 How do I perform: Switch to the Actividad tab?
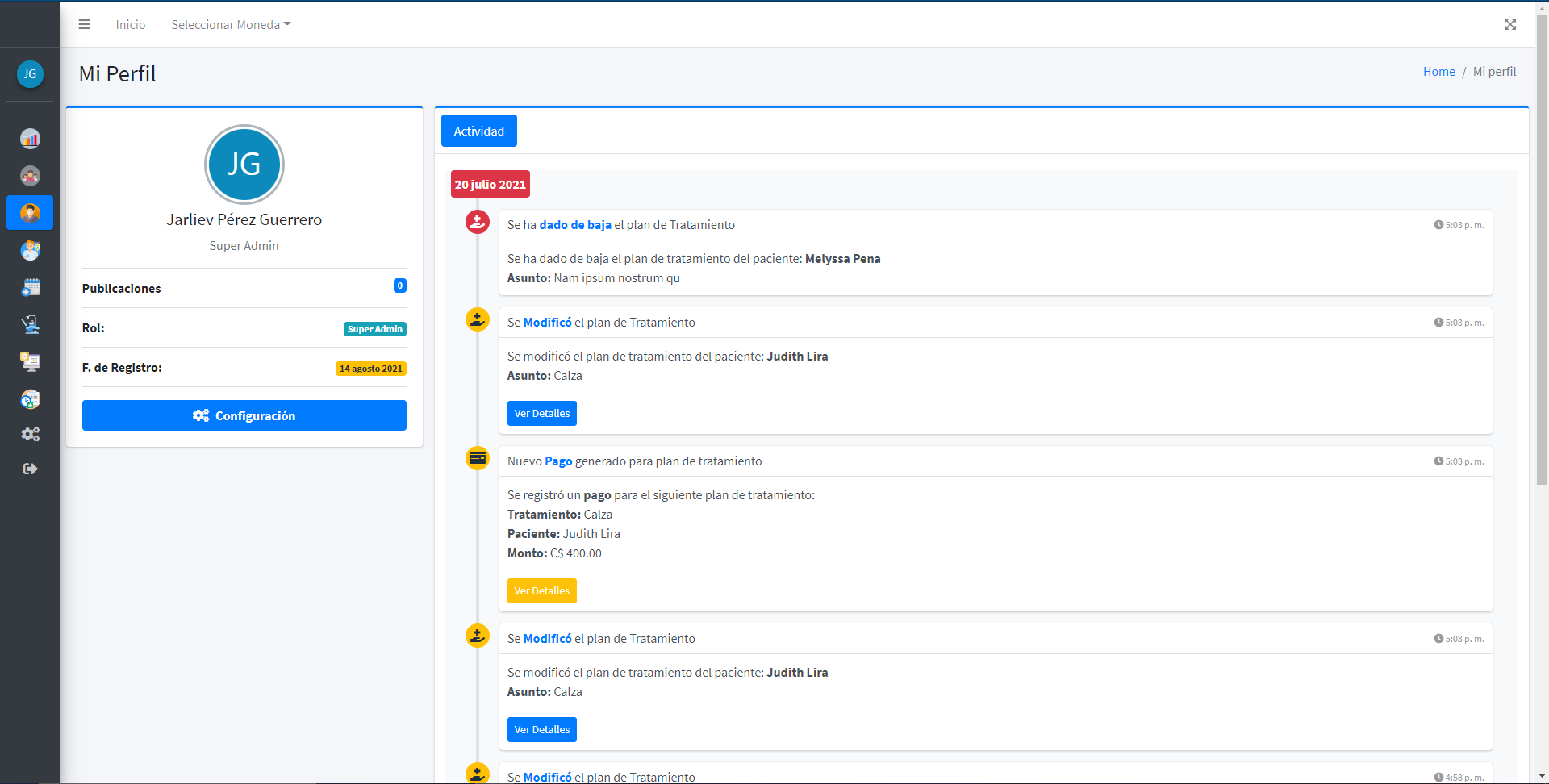coord(478,131)
